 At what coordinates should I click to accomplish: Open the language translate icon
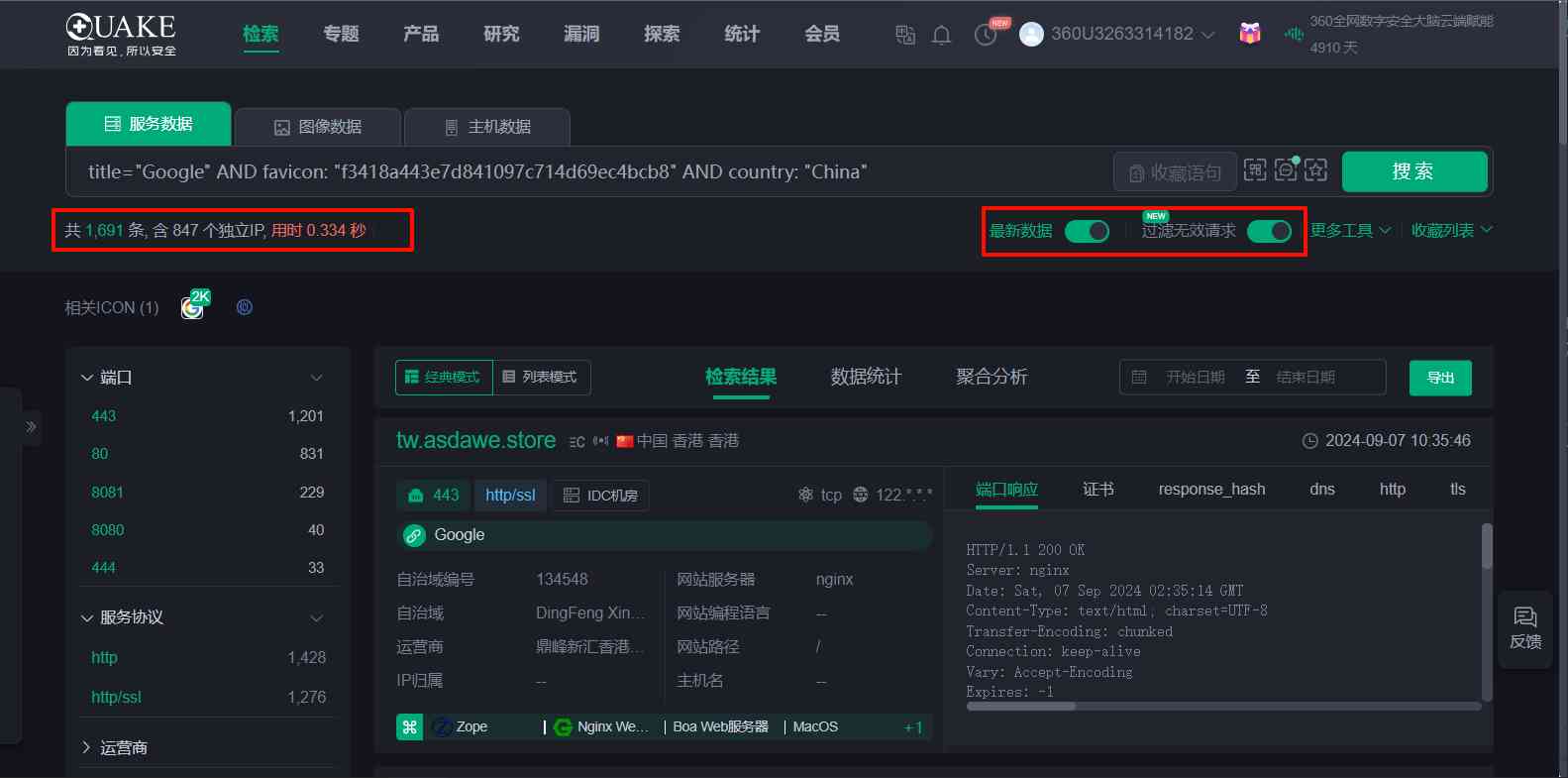pyautogui.click(x=905, y=35)
